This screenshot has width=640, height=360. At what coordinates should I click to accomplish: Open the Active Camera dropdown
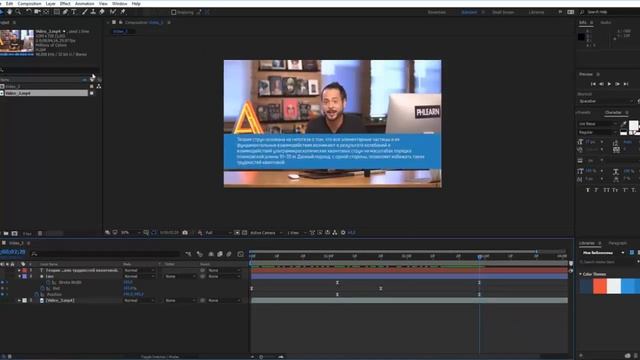click(266, 233)
